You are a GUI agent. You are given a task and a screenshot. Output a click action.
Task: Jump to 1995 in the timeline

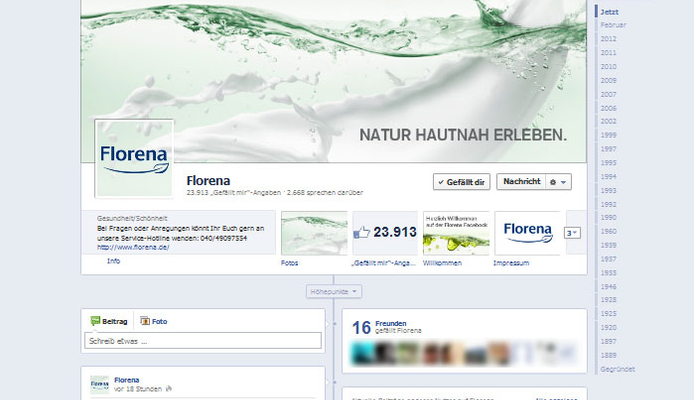[x=608, y=163]
